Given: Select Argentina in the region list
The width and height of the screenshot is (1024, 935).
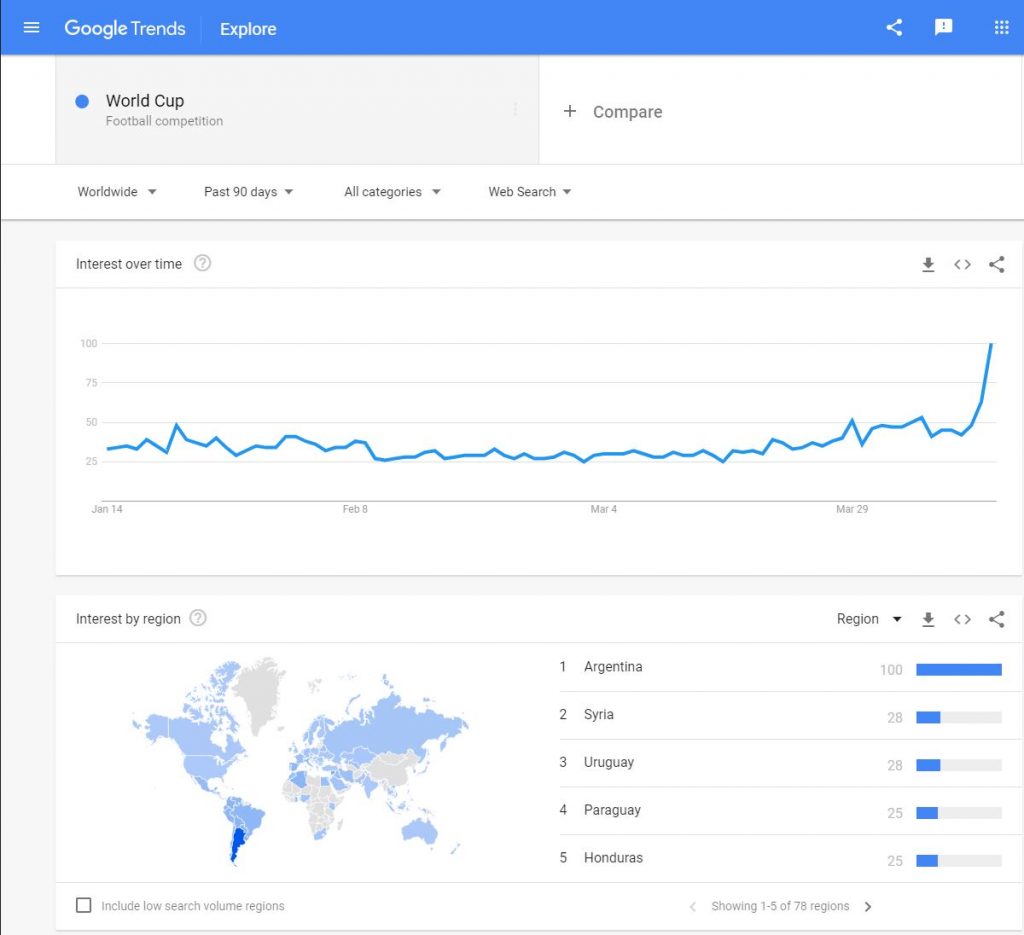Looking at the screenshot, I should tap(613, 667).
